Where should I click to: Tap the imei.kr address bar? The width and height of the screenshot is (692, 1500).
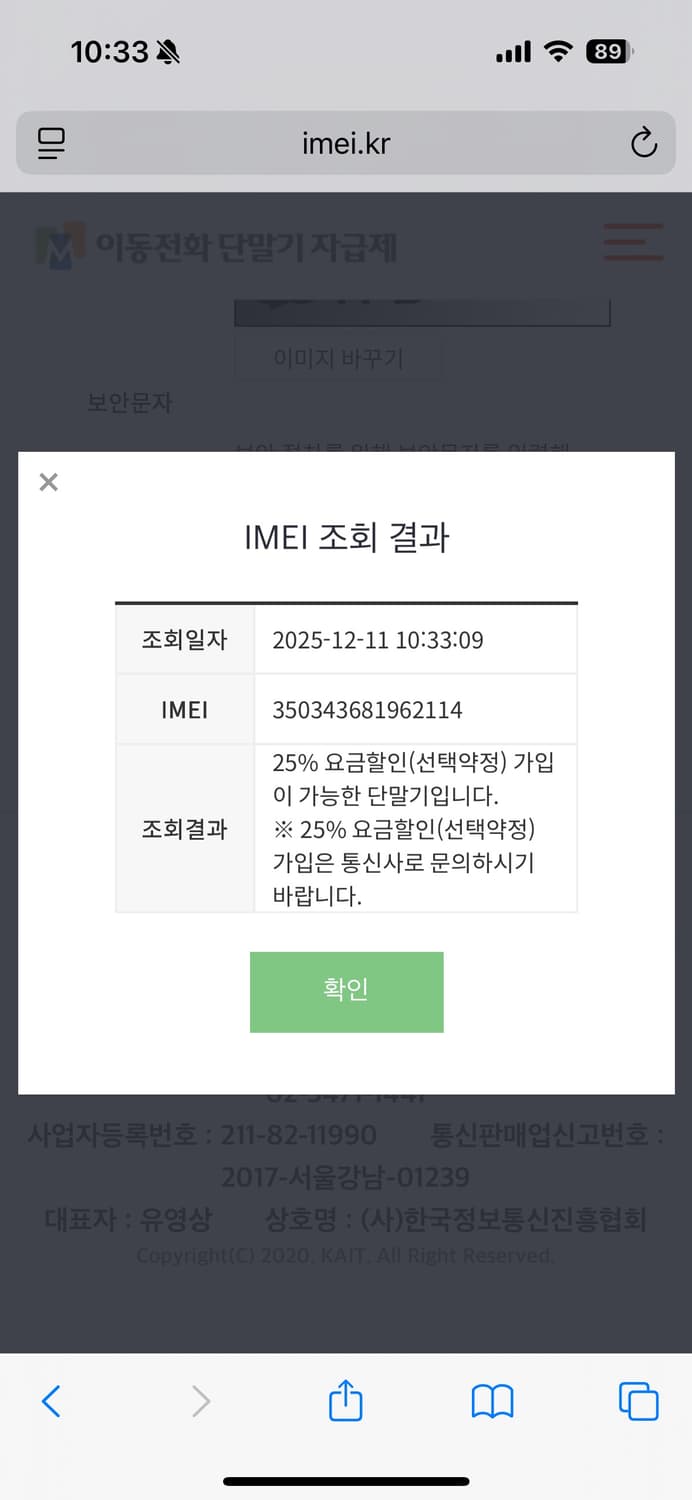pos(346,143)
